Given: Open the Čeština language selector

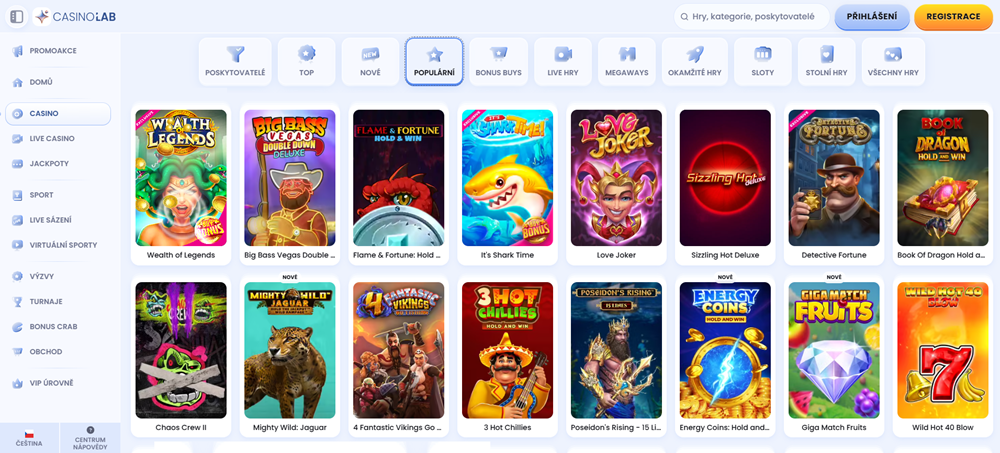Looking at the screenshot, I should tap(29, 437).
